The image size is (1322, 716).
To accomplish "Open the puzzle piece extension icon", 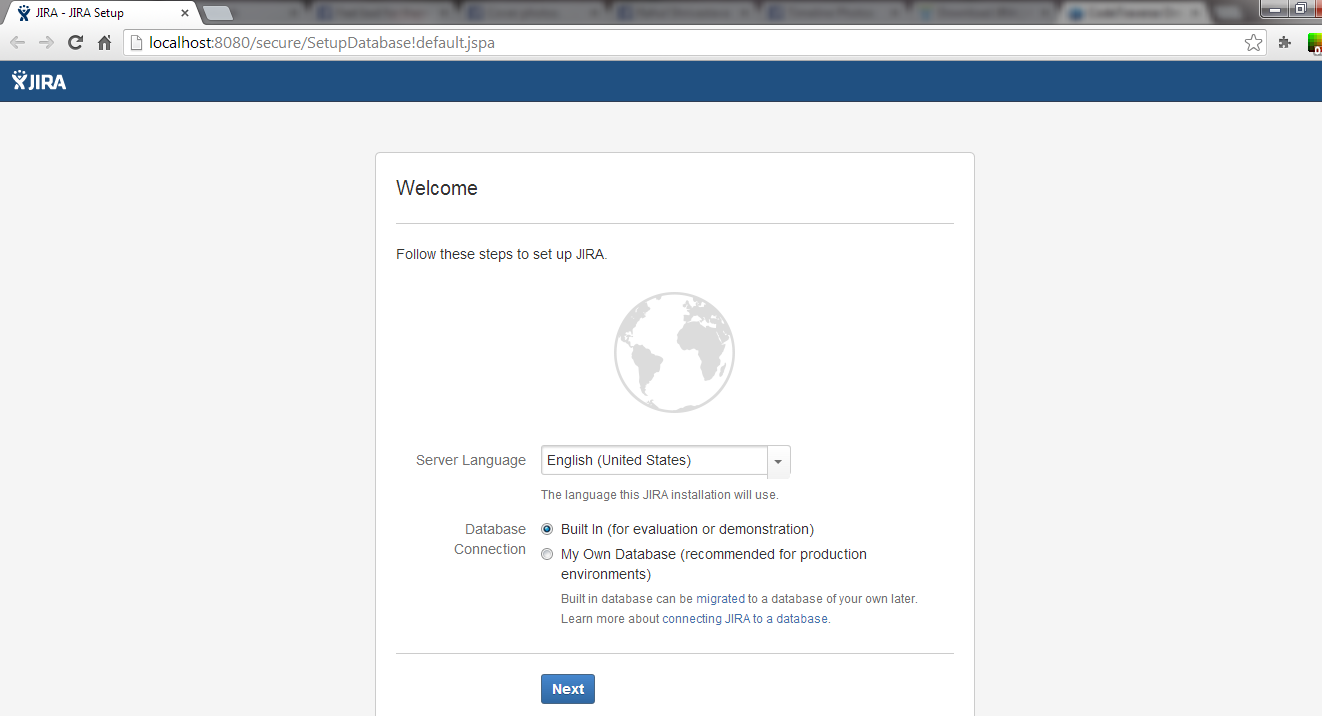I will [1285, 43].
